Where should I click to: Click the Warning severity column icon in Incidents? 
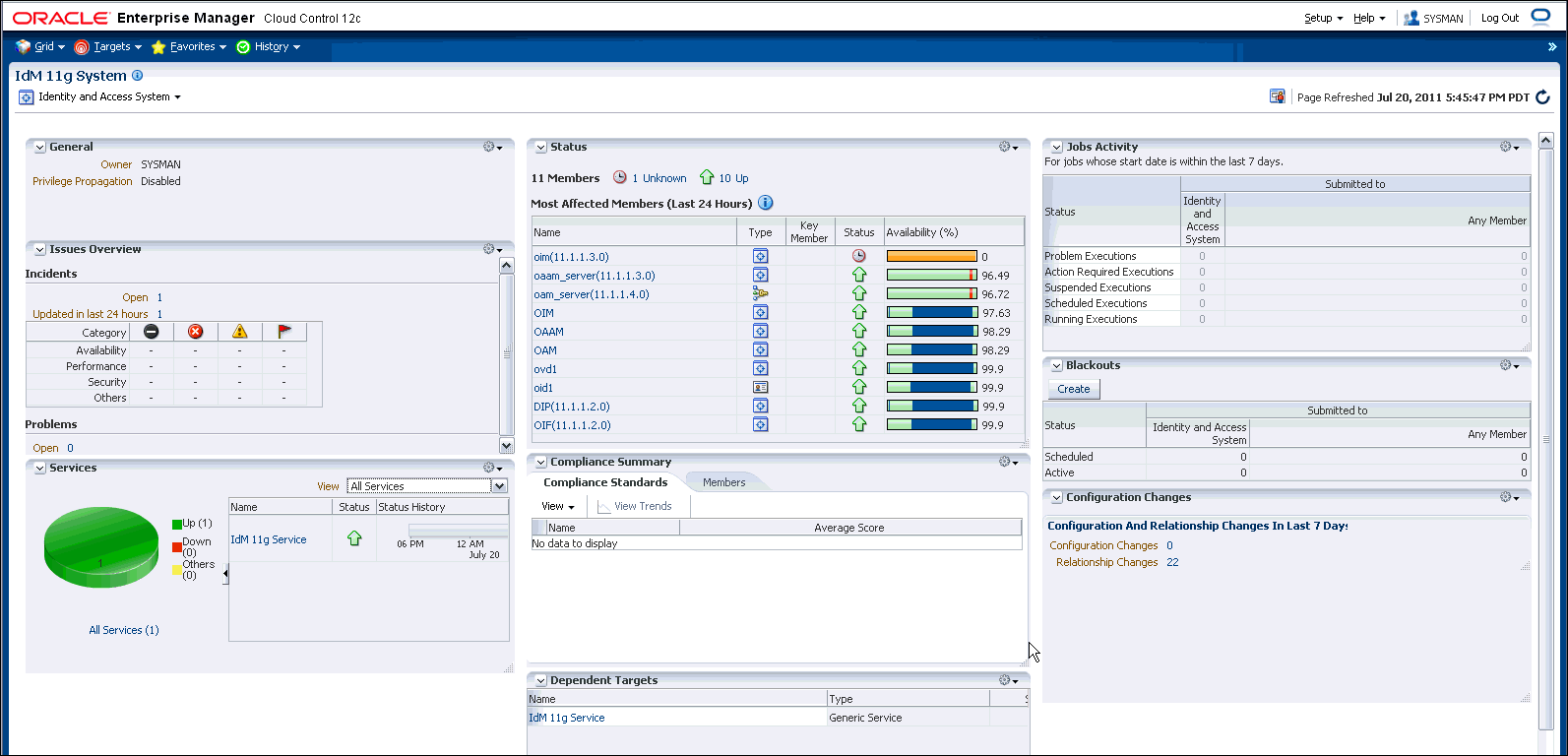(239, 332)
